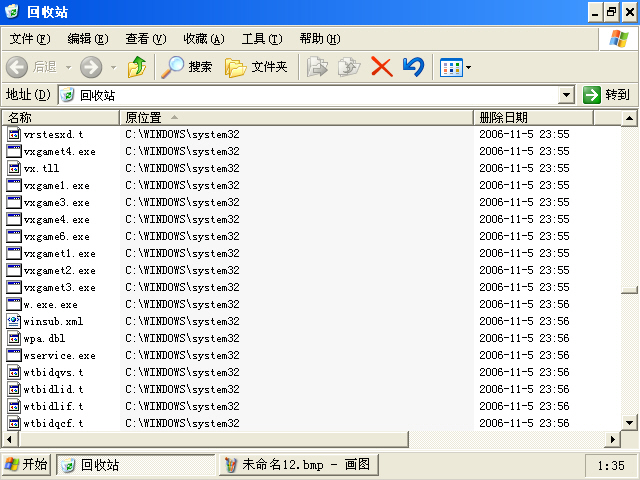Open the 帮助(H) menu
The image size is (640, 480).
320,39
